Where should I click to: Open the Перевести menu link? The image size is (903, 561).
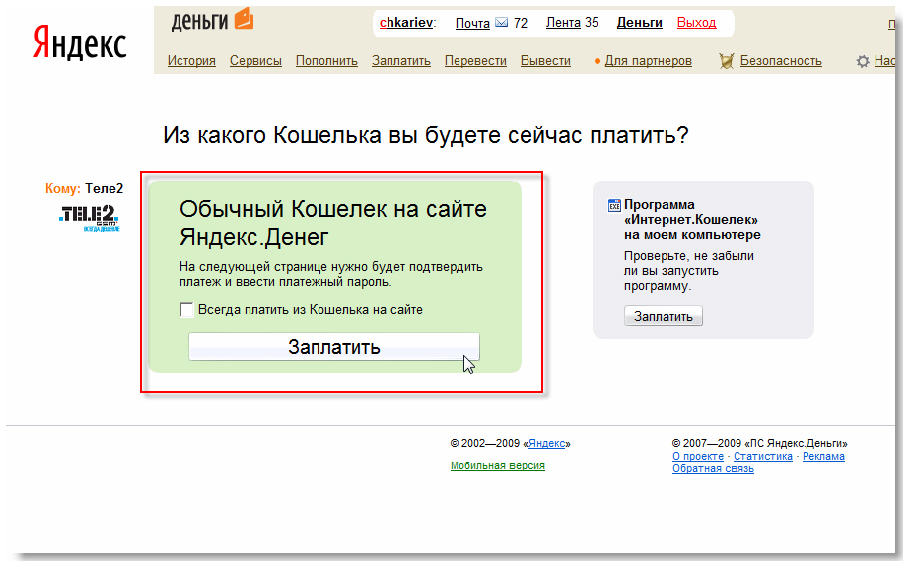476,60
